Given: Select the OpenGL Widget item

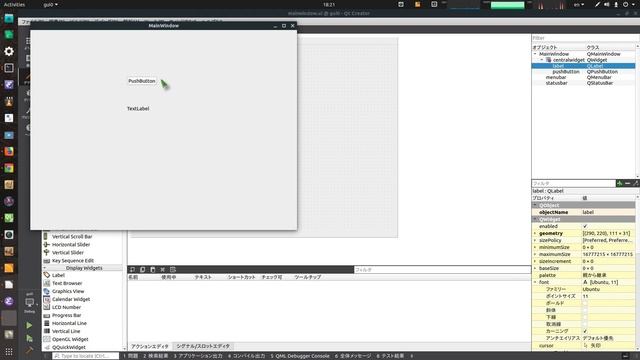Looking at the screenshot, I should [66, 339].
